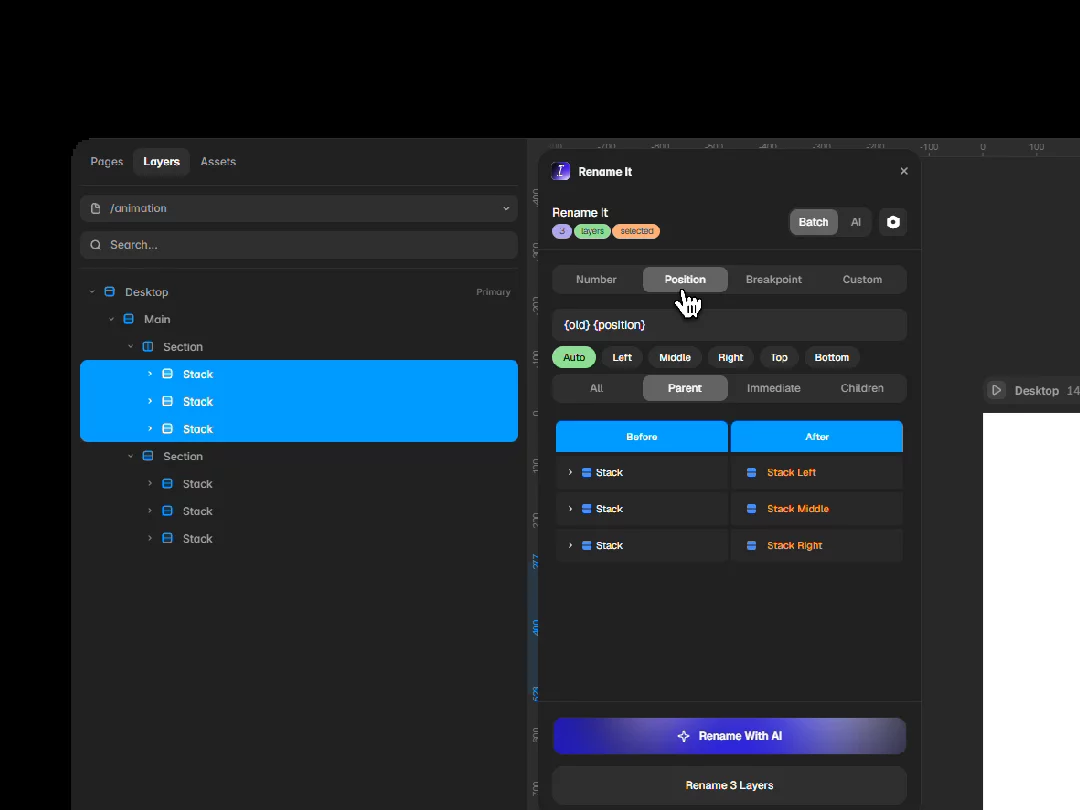Select the Bottom position chip

click(831, 357)
